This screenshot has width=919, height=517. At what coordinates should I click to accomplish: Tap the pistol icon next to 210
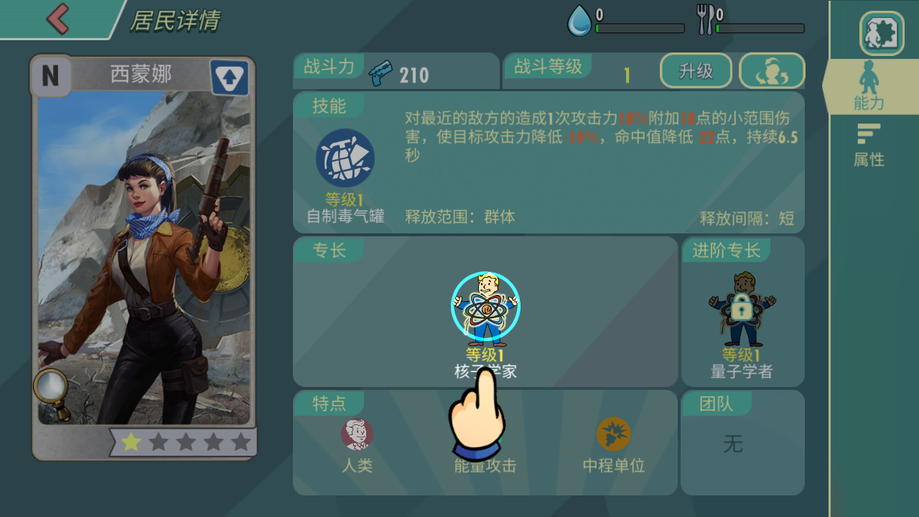(382, 74)
